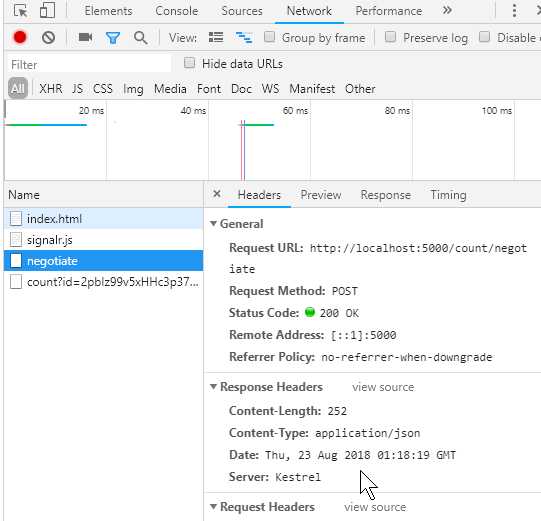Collapse the Response Headers section
Screen dimensions: 541x521
click(213, 386)
